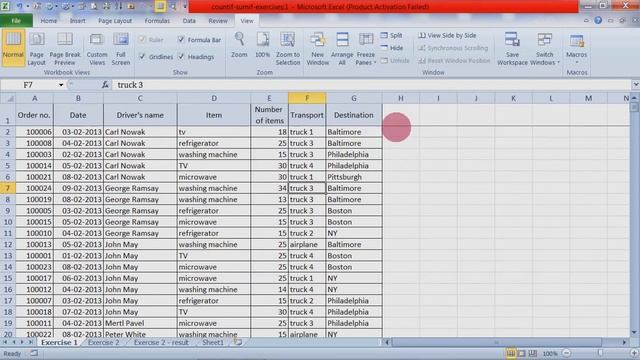The image size is (640, 360).
Task: Open the Data ribbon tab
Action: point(189,20)
